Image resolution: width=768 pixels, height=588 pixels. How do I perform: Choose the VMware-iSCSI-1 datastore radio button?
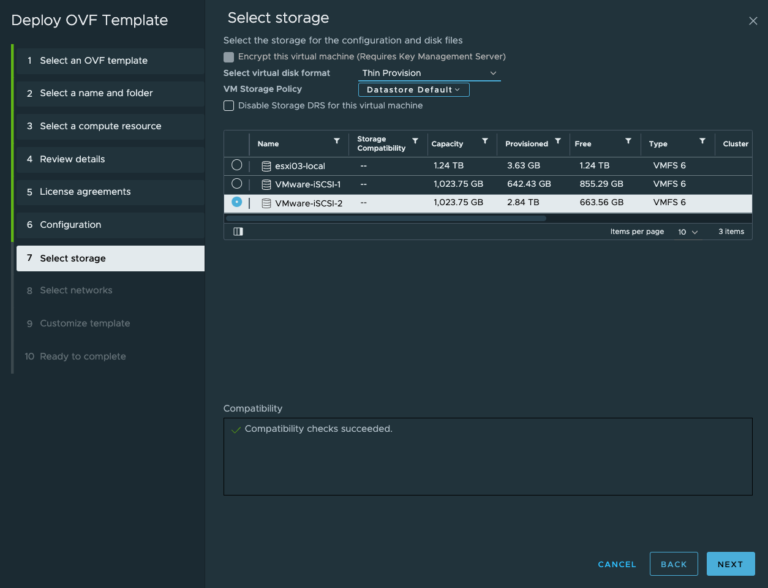[x=237, y=184]
